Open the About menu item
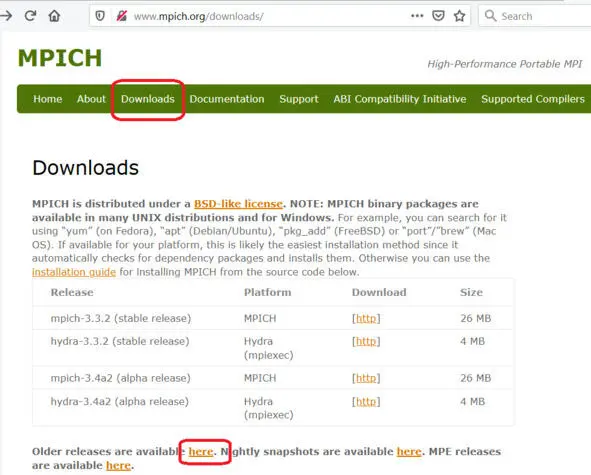This screenshot has height=475, width=591. tap(91, 99)
